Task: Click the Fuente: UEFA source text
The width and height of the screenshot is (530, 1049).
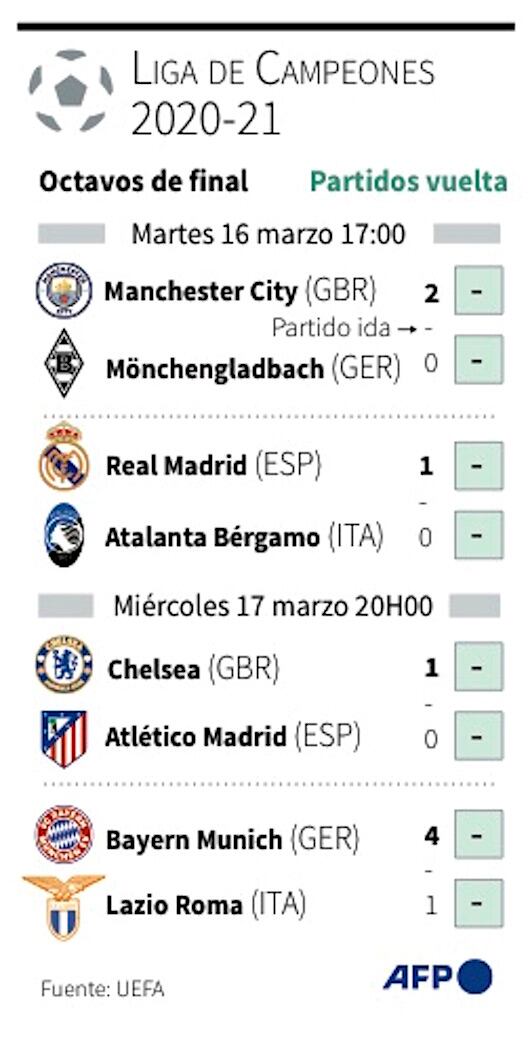Action: 102,989
